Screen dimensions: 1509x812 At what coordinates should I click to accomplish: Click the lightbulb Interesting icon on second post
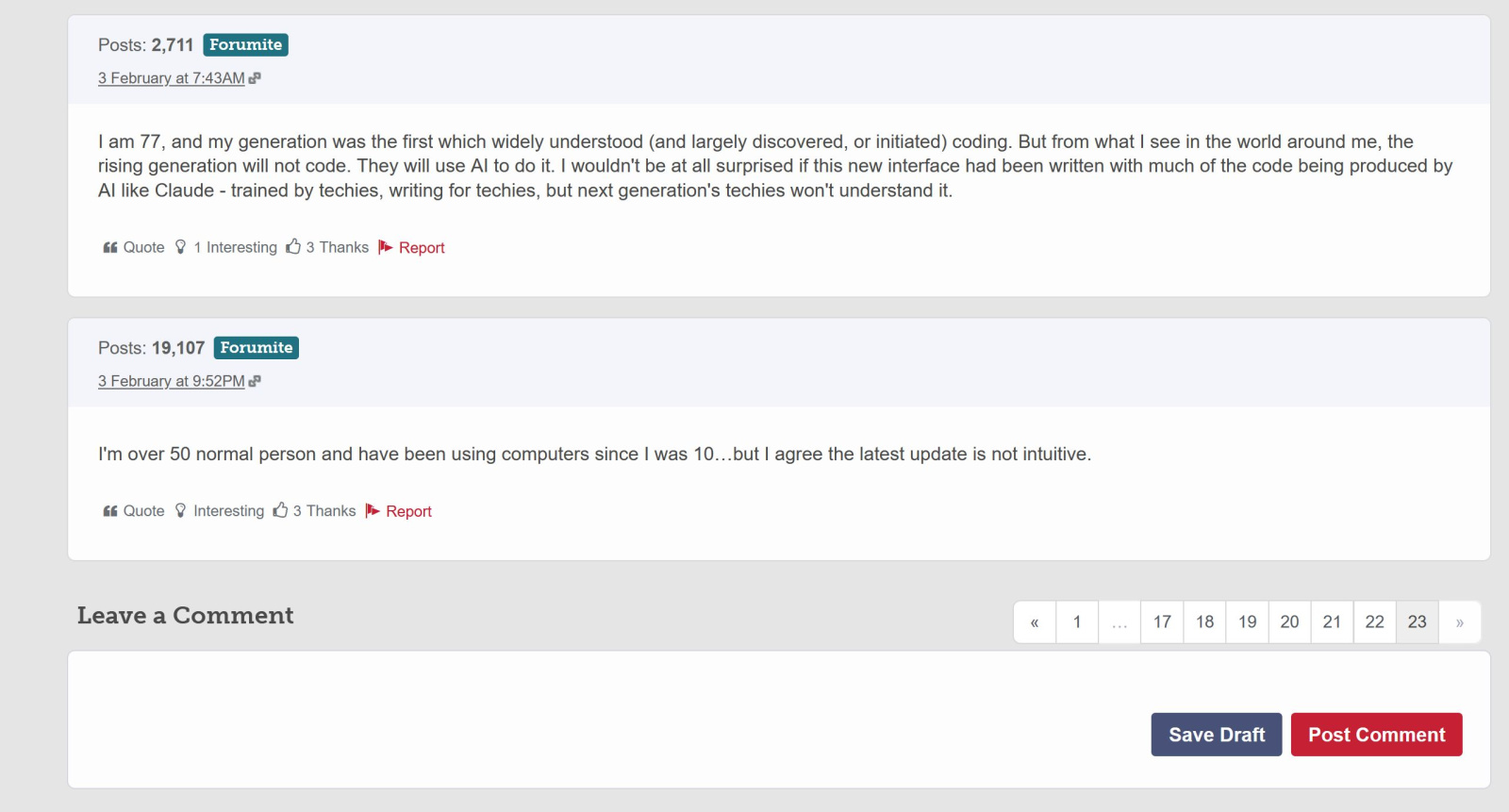[x=180, y=511]
